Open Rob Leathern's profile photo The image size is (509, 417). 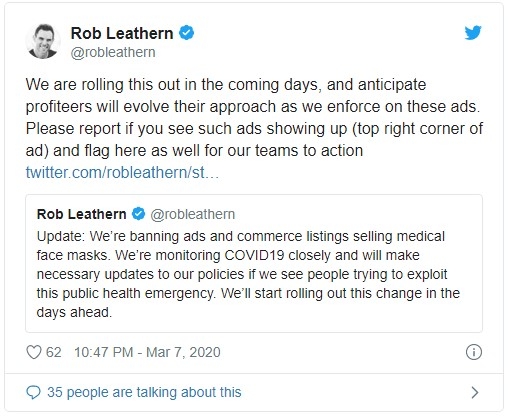coord(43,41)
